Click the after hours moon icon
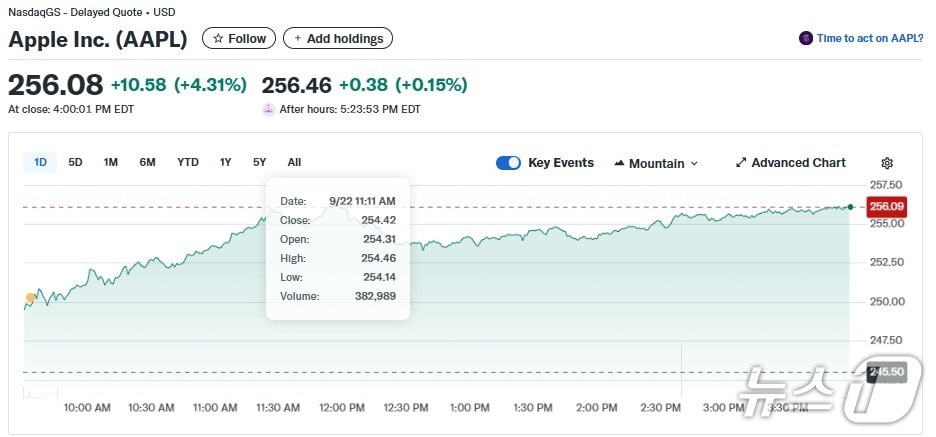The width and height of the screenshot is (936, 437). [x=268, y=110]
